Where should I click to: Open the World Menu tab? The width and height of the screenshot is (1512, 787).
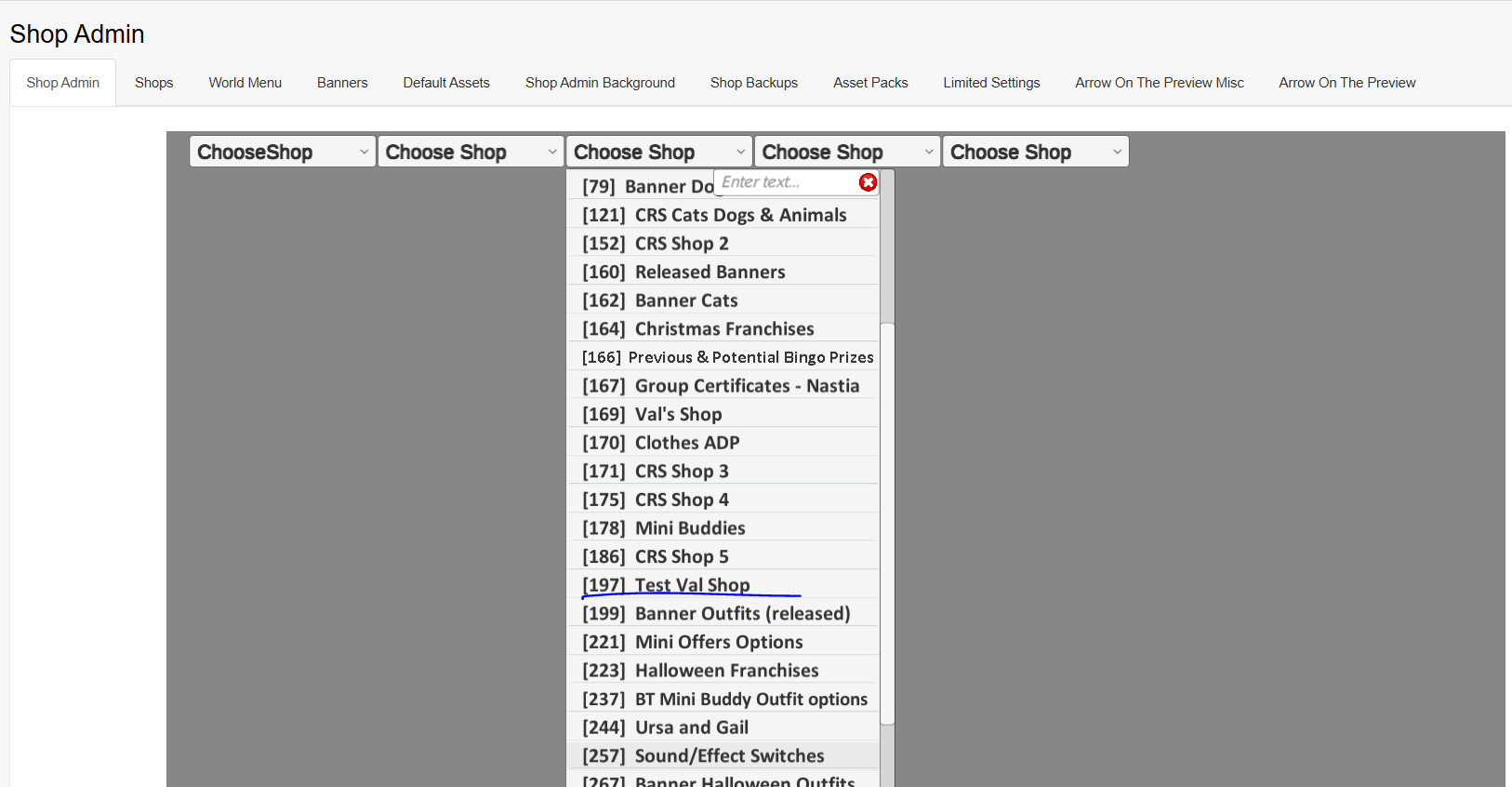tap(245, 83)
